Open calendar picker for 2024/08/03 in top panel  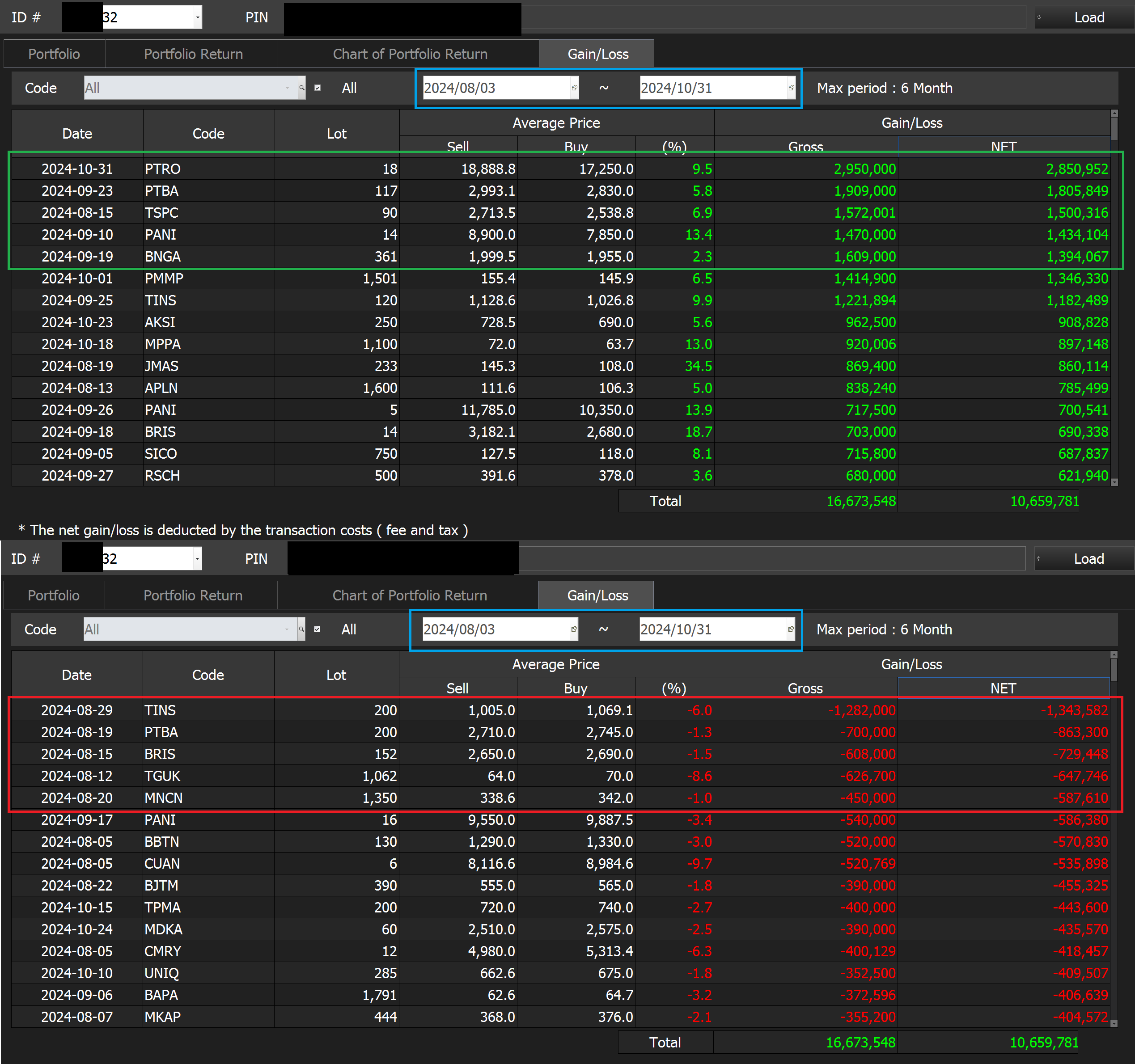tap(574, 88)
